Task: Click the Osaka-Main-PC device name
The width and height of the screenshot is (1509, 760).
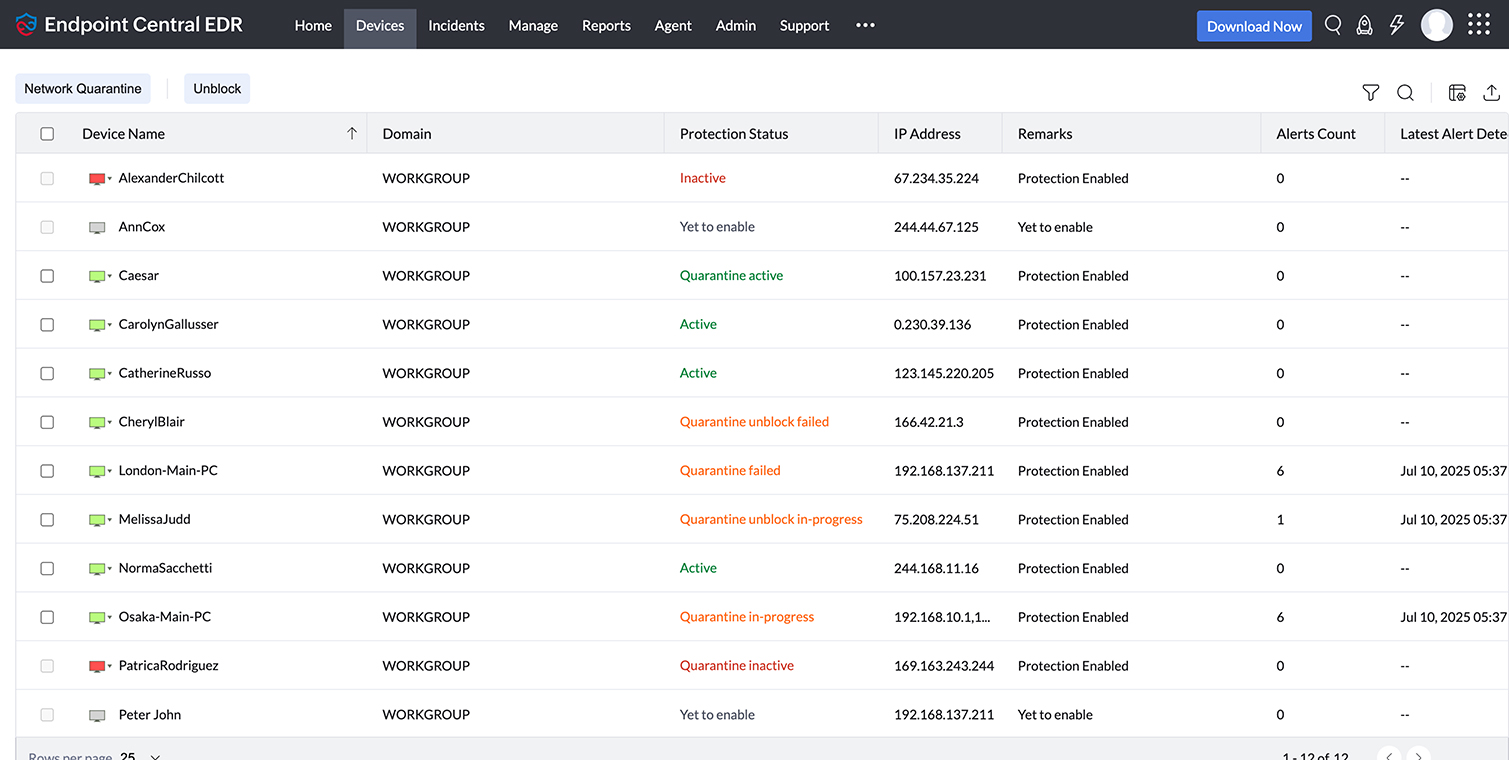Action: tap(165, 617)
